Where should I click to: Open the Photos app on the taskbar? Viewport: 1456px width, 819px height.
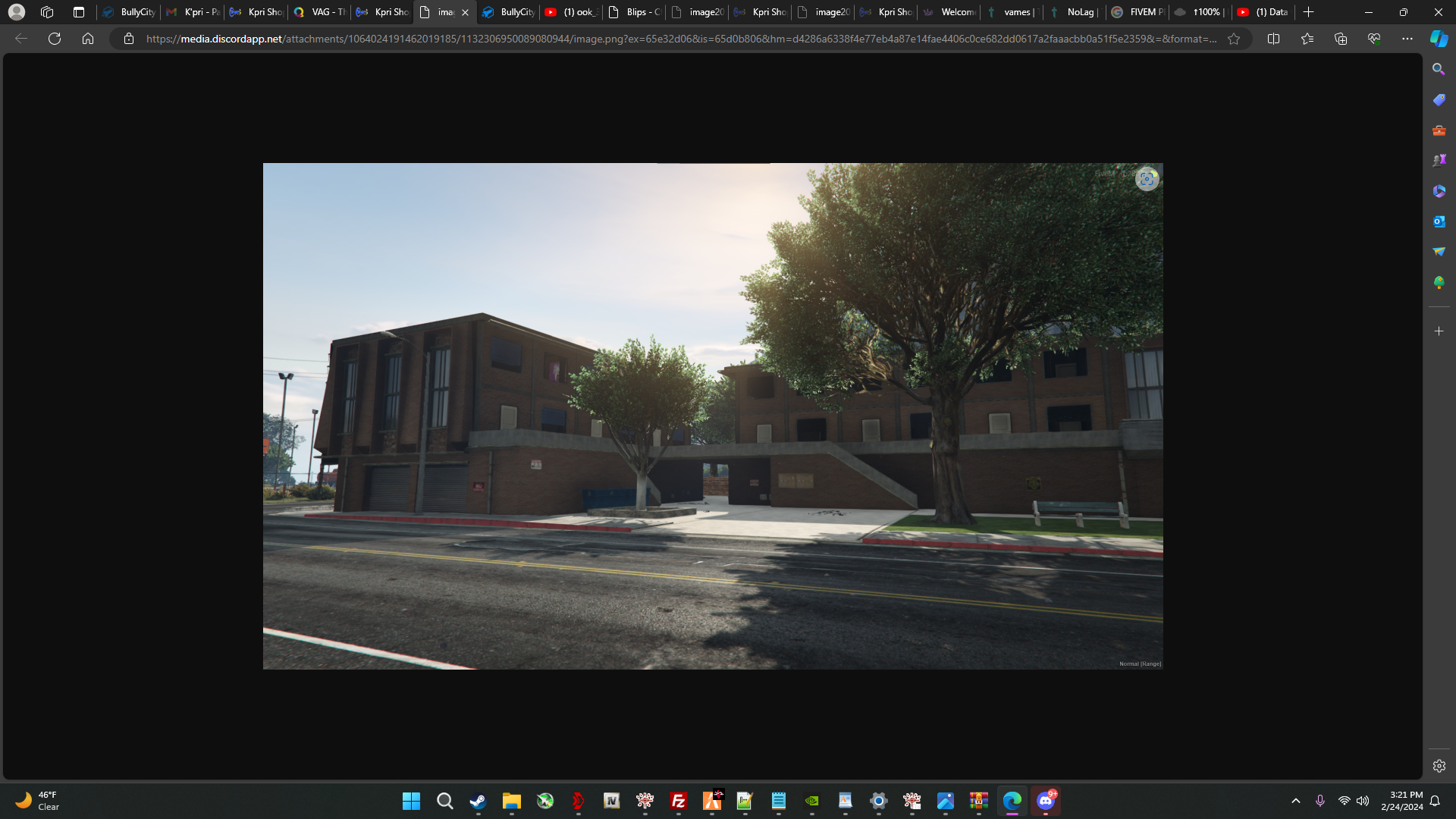[x=945, y=801]
